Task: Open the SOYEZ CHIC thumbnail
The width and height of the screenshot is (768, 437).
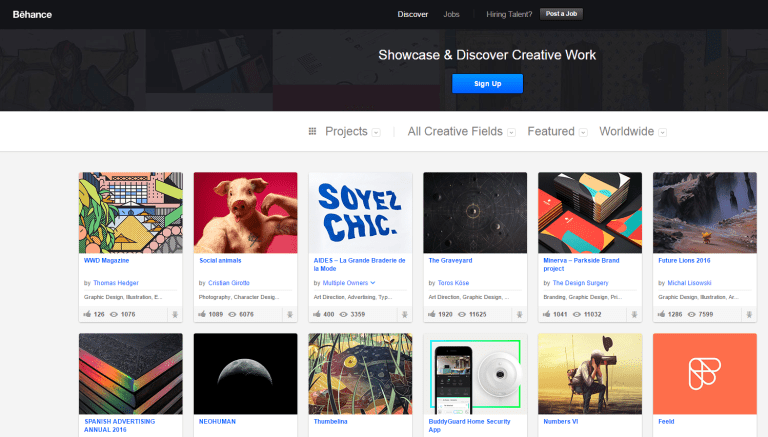Action: (x=360, y=213)
